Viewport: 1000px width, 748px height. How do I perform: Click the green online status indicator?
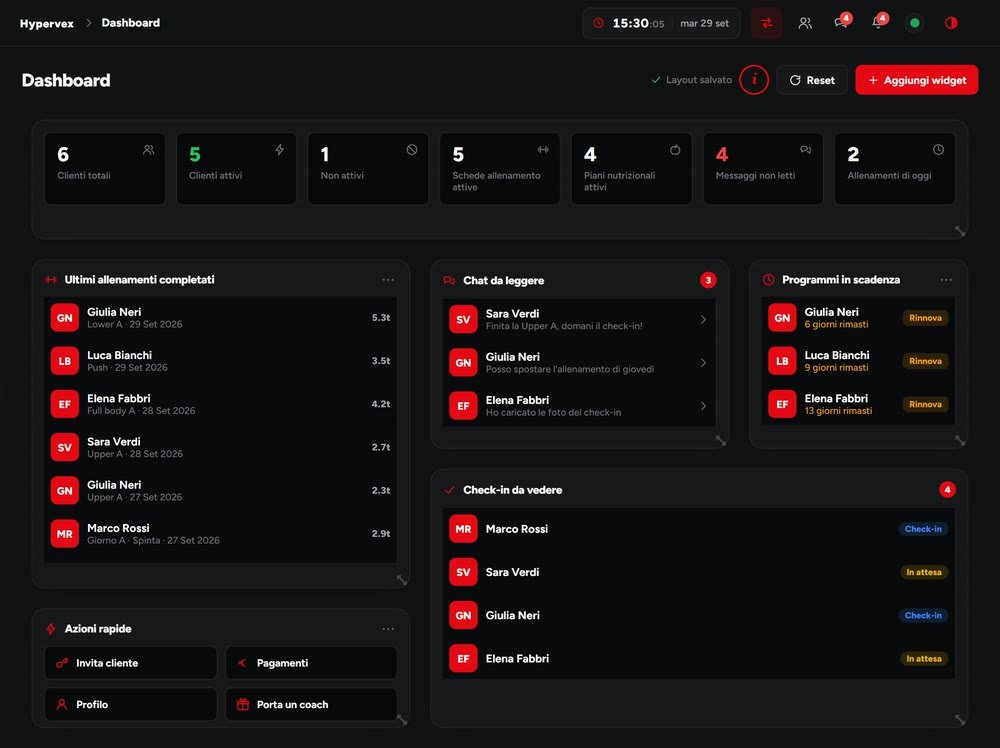(915, 23)
